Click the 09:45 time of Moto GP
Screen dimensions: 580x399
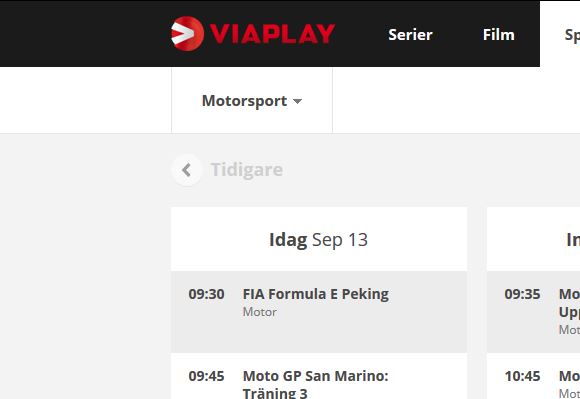(206, 376)
